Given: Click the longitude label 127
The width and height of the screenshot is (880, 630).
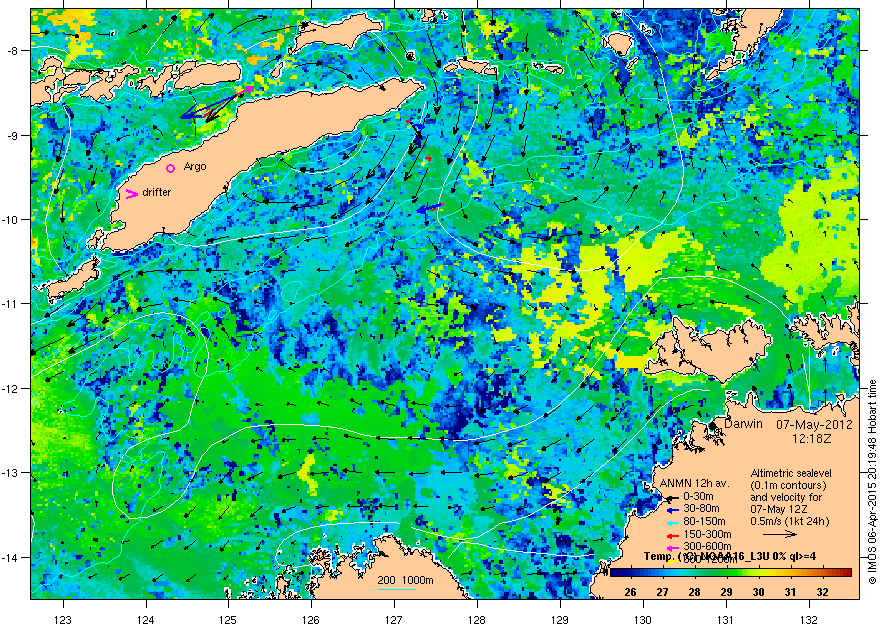Looking at the screenshot, I should [x=394, y=620].
